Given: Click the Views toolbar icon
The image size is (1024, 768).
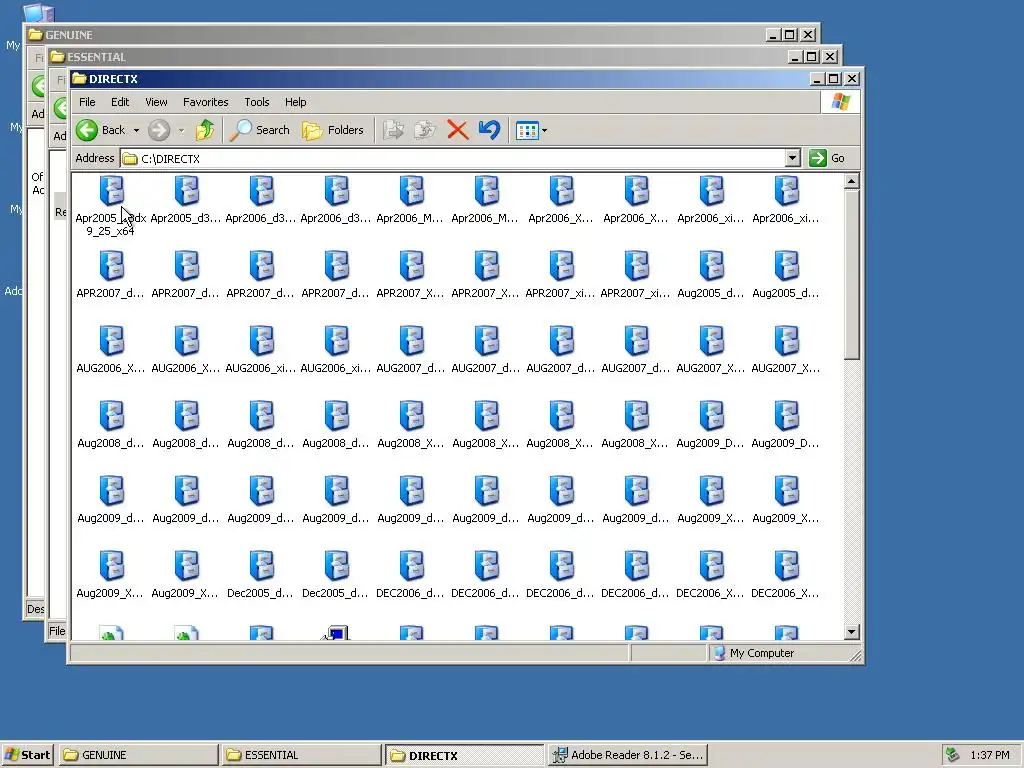Looking at the screenshot, I should 527,131.
